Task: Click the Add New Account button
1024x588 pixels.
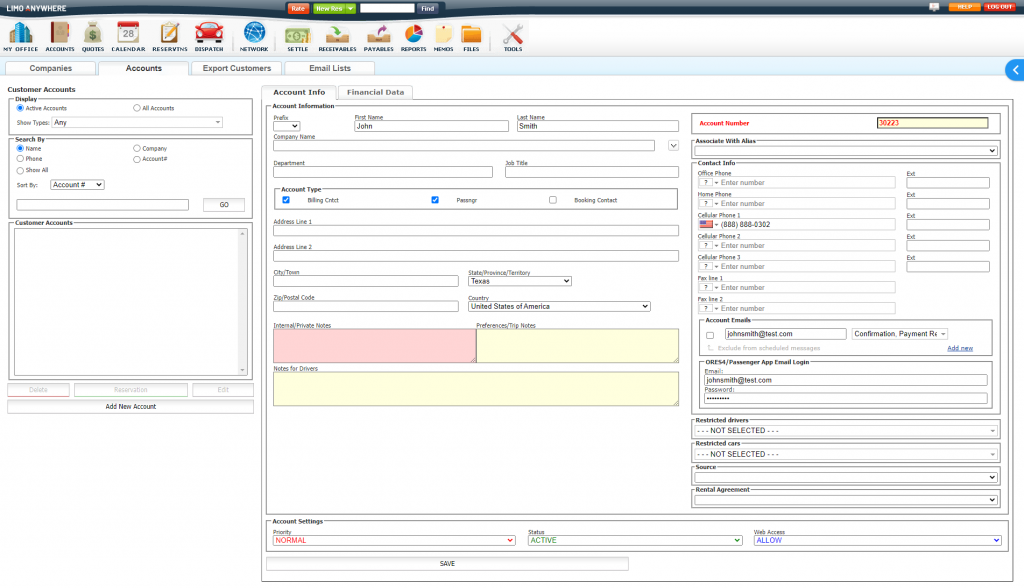Action: click(x=130, y=407)
